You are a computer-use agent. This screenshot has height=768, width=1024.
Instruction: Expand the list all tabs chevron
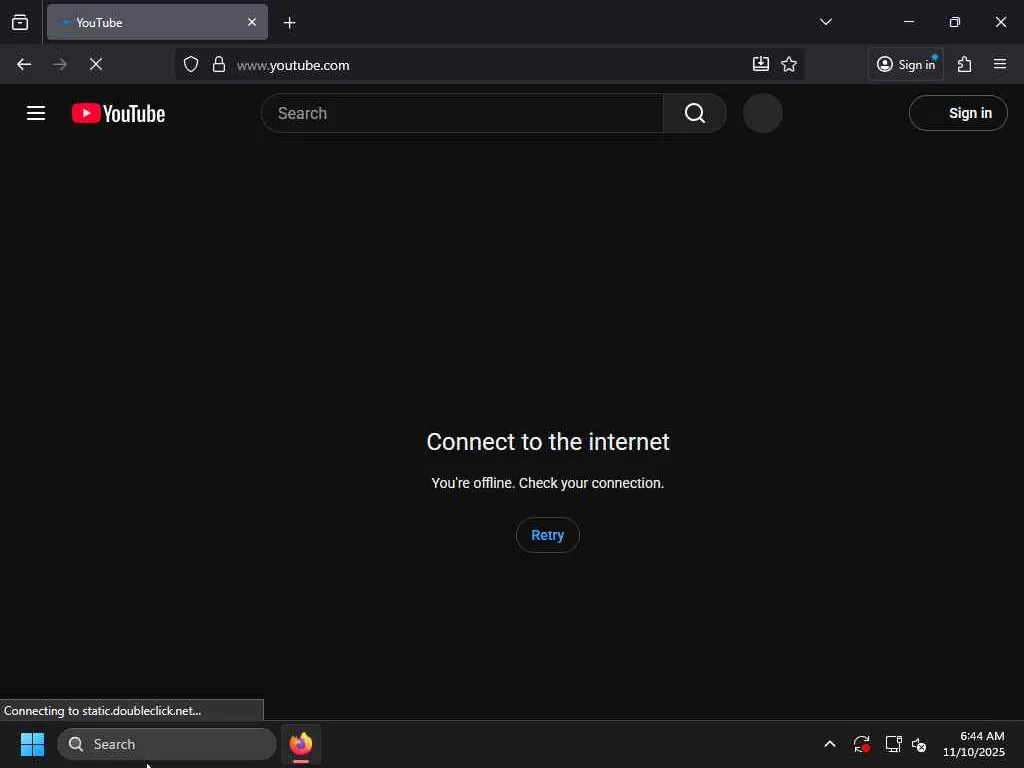[825, 22]
